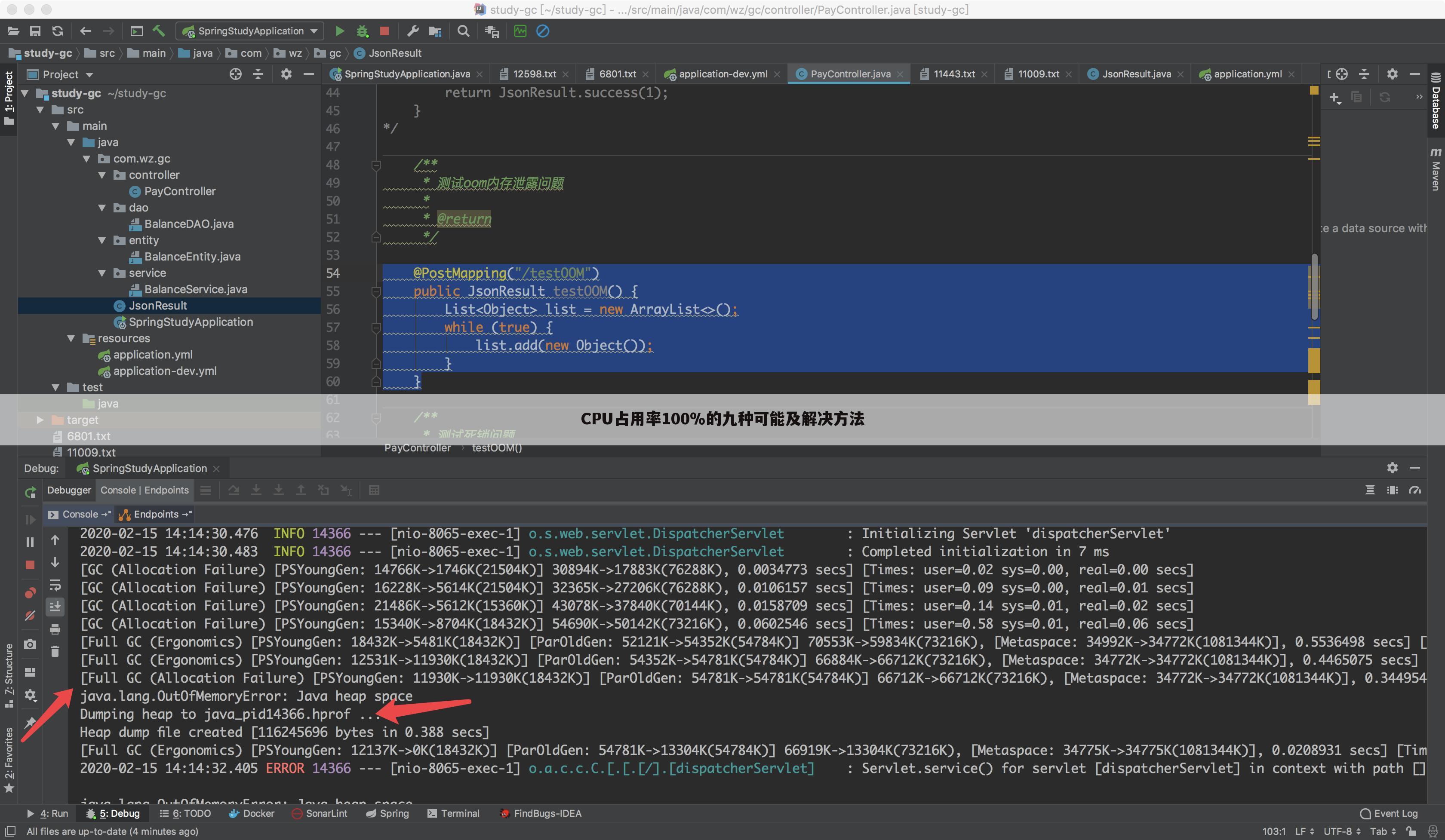This screenshot has width=1445, height=840.
Task: Navigate back with the left arrow icon
Action: click(x=86, y=31)
